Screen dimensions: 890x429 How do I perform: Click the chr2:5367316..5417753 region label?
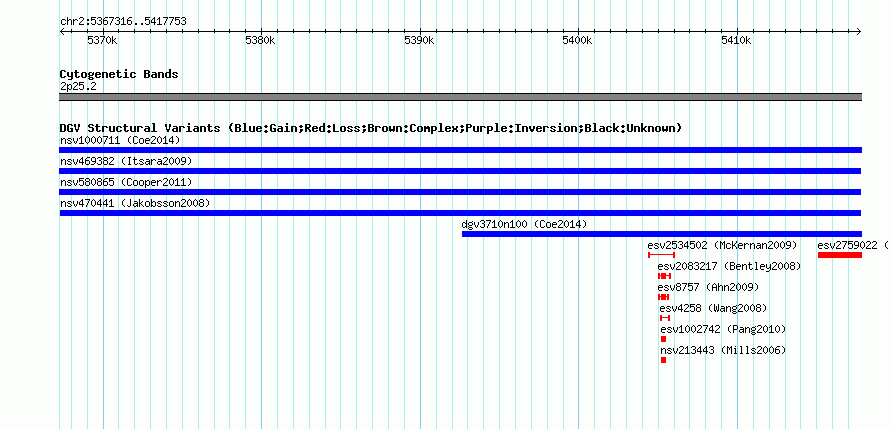123,22
